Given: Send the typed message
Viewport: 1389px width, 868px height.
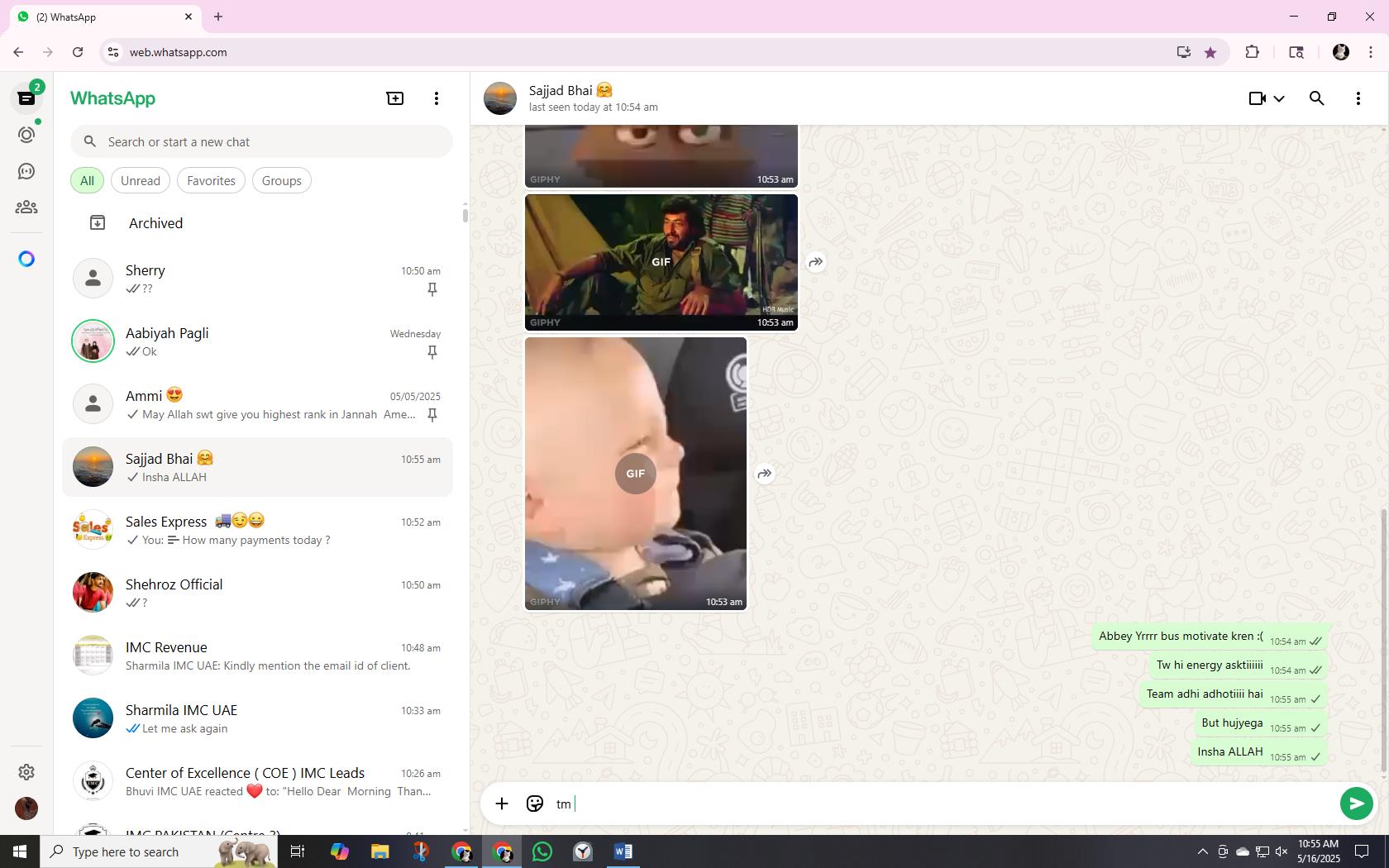Looking at the screenshot, I should (x=1356, y=804).
